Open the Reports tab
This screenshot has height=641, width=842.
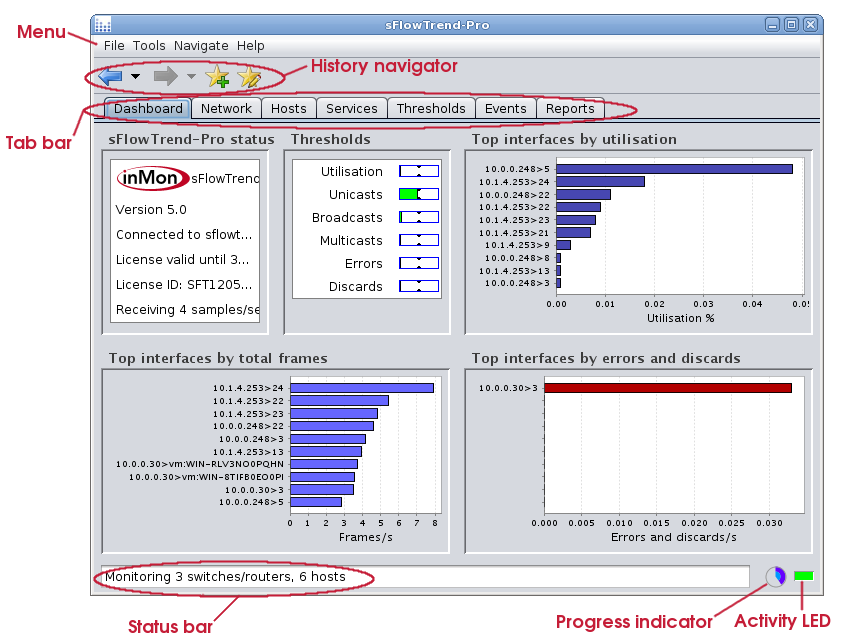[570, 108]
